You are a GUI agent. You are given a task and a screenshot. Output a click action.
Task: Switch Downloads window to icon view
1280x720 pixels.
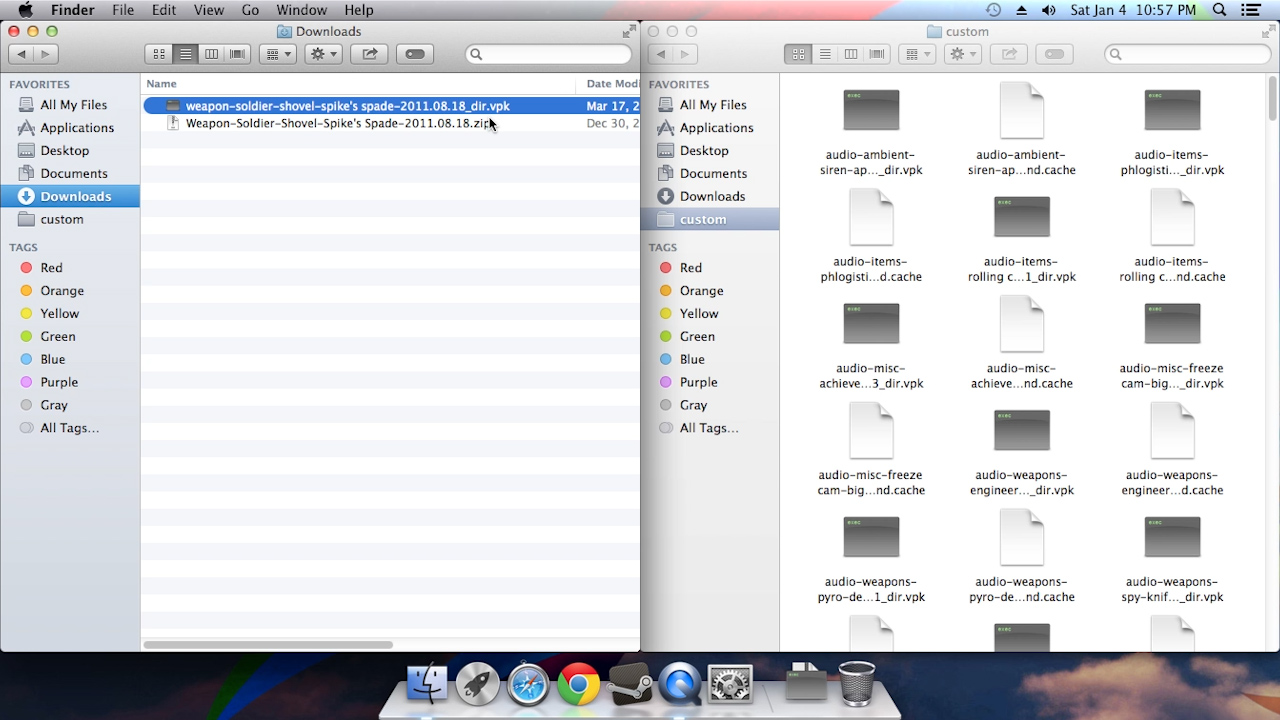pos(159,54)
